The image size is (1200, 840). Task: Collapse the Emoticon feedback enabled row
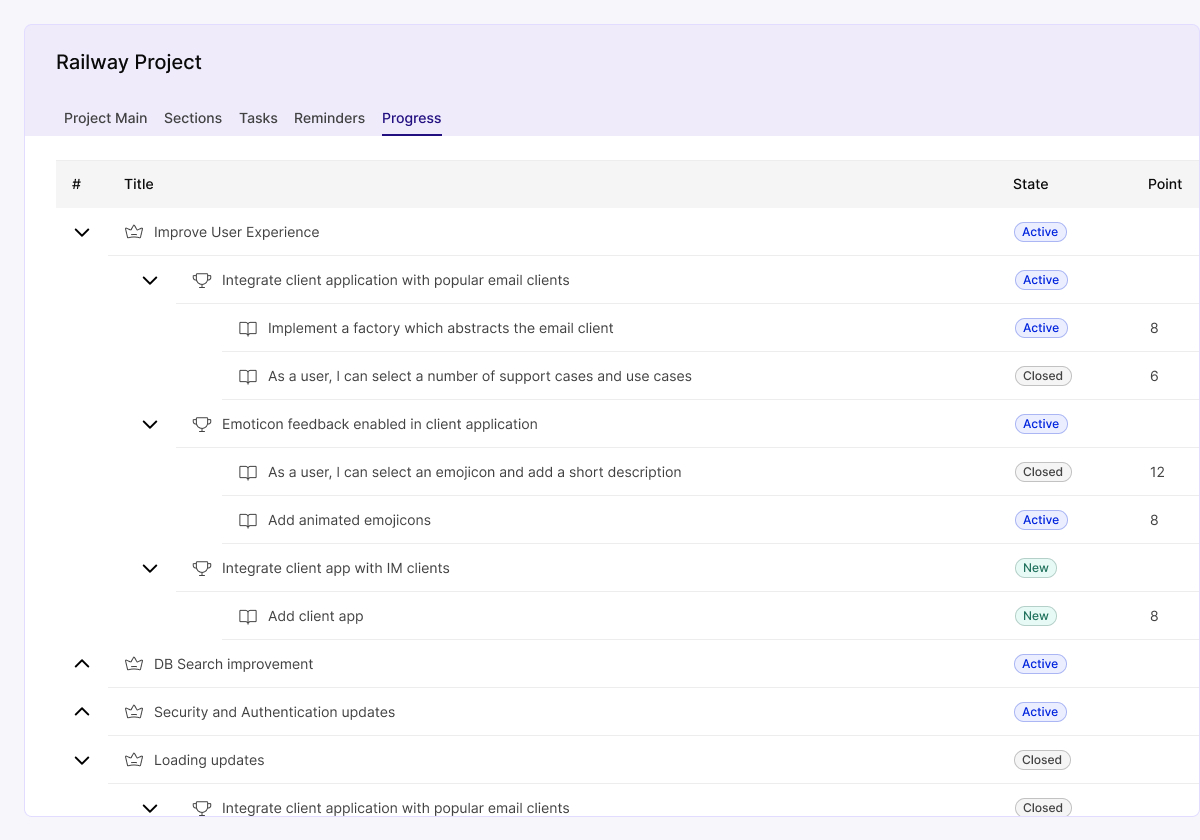tap(150, 424)
